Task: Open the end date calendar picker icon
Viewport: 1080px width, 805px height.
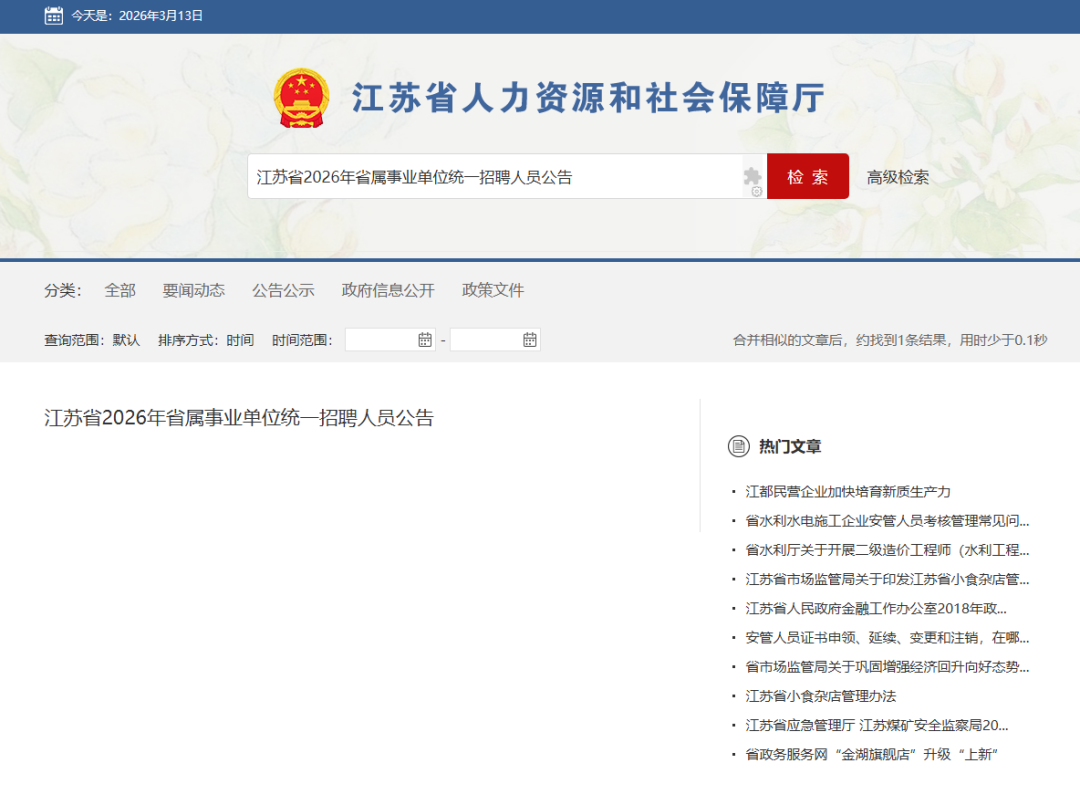Action: click(530, 340)
